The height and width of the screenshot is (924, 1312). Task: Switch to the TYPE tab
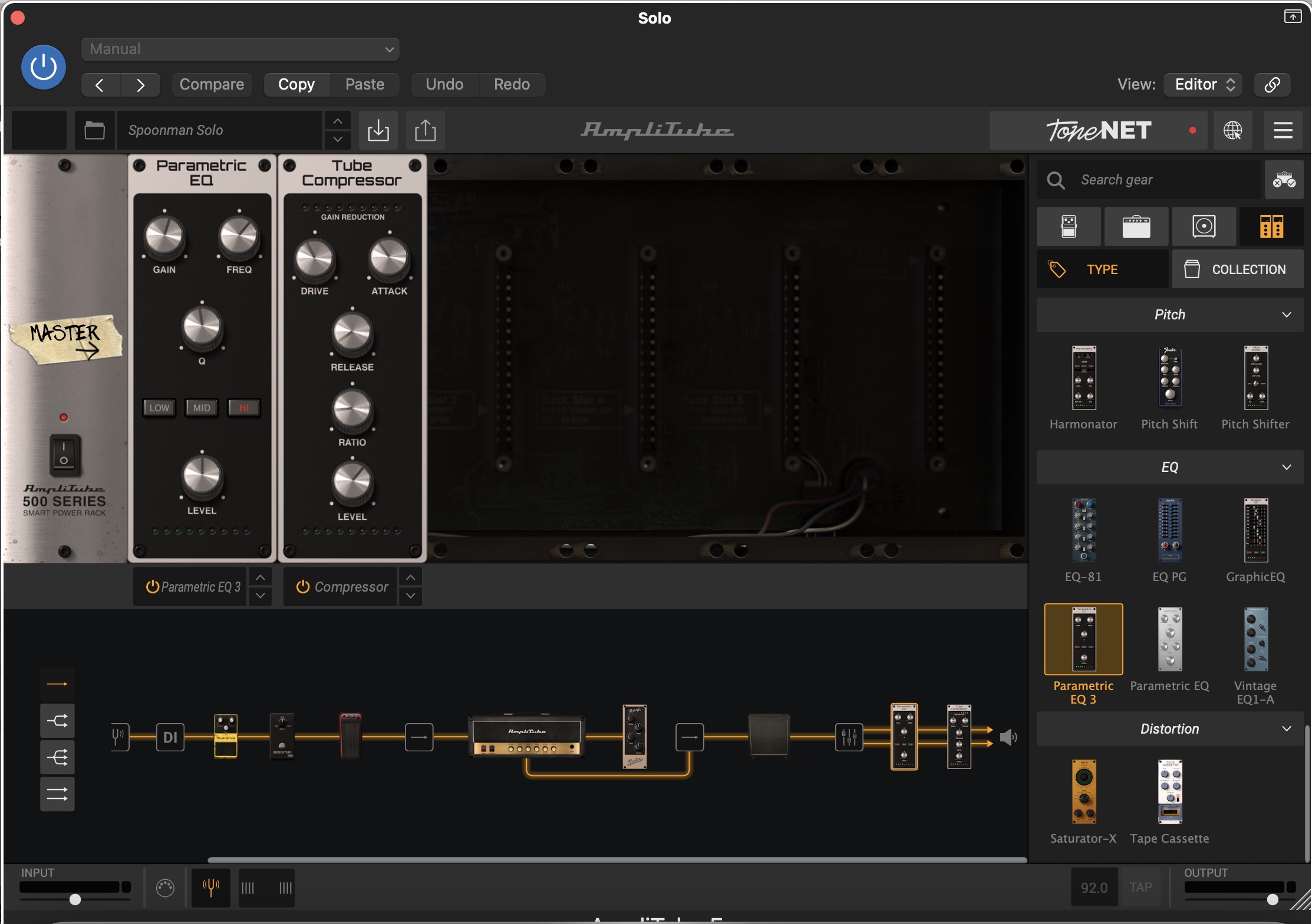click(x=1102, y=269)
